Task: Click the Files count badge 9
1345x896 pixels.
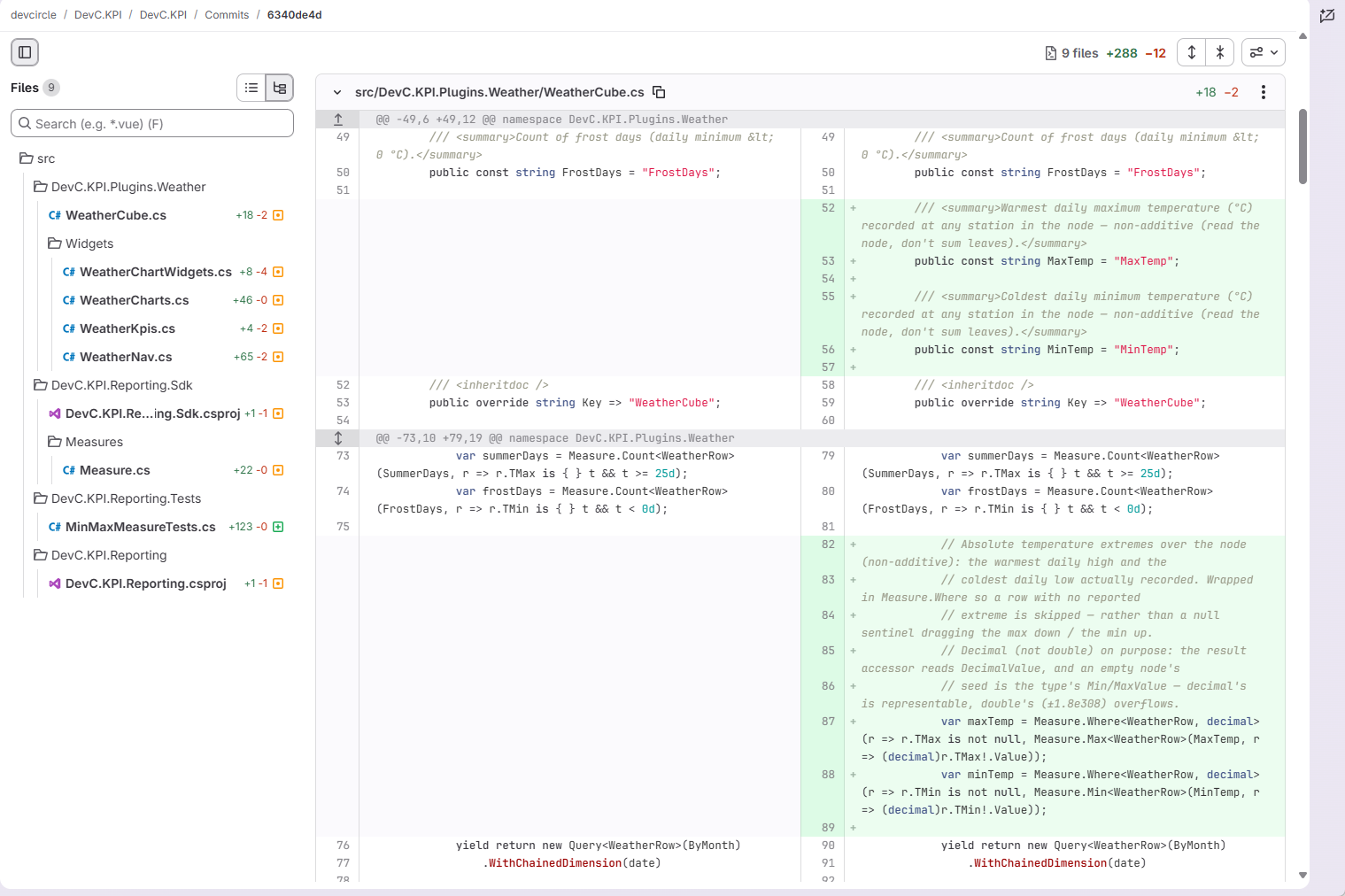Action: click(51, 88)
